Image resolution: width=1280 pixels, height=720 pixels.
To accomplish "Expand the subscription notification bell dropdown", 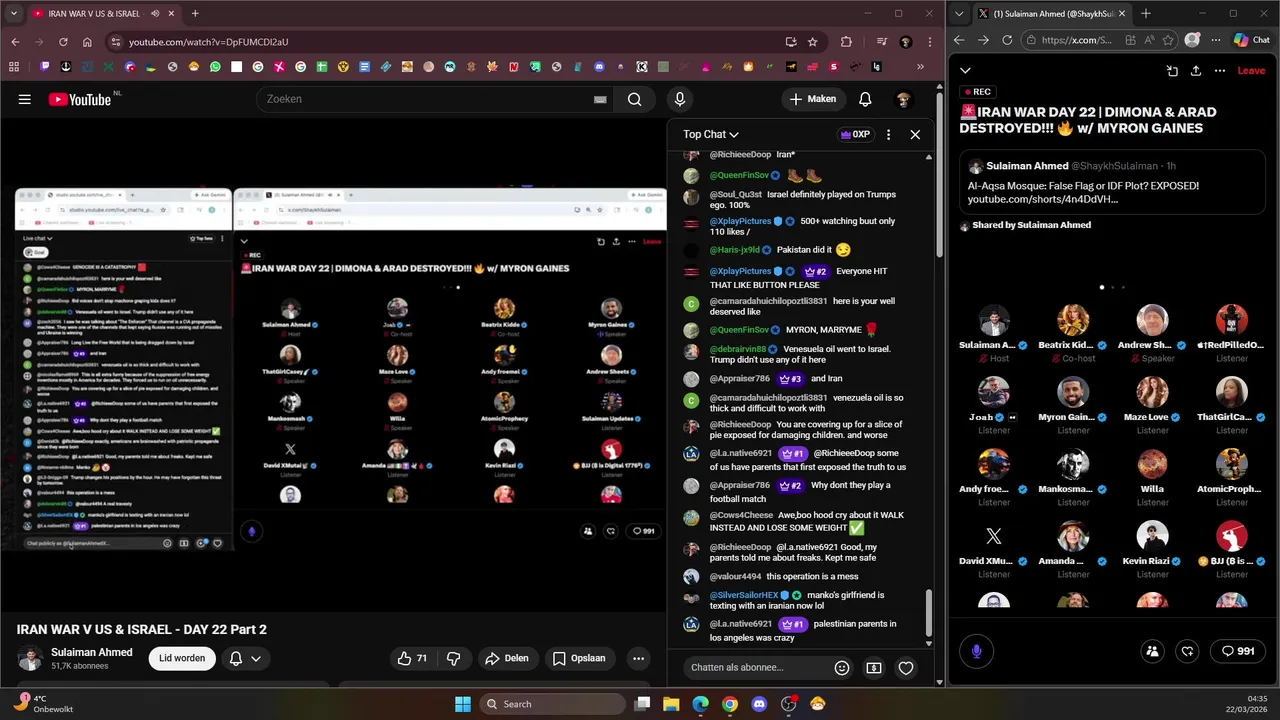I will coord(245,658).
